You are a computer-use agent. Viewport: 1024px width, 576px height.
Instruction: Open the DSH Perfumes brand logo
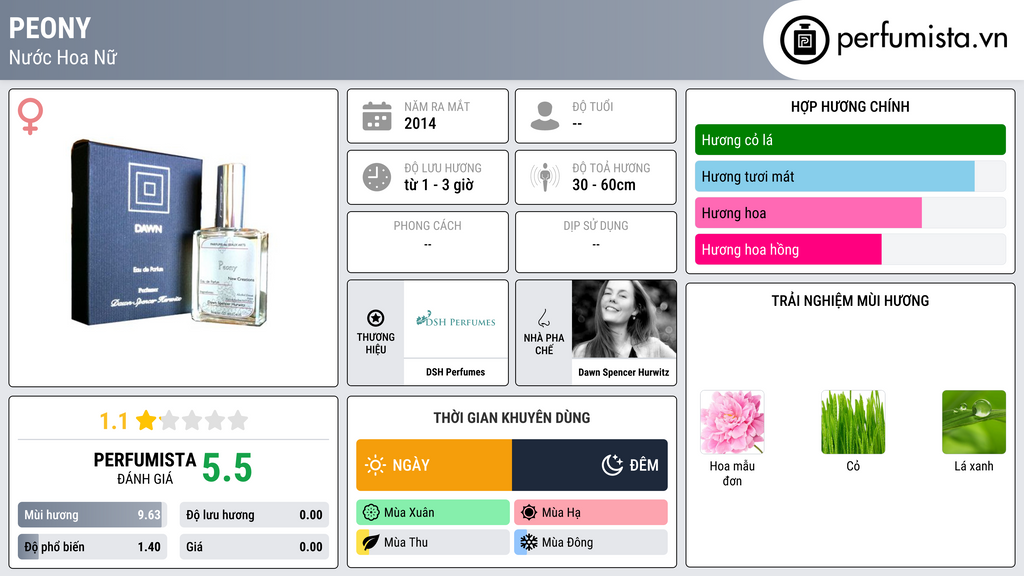point(456,319)
